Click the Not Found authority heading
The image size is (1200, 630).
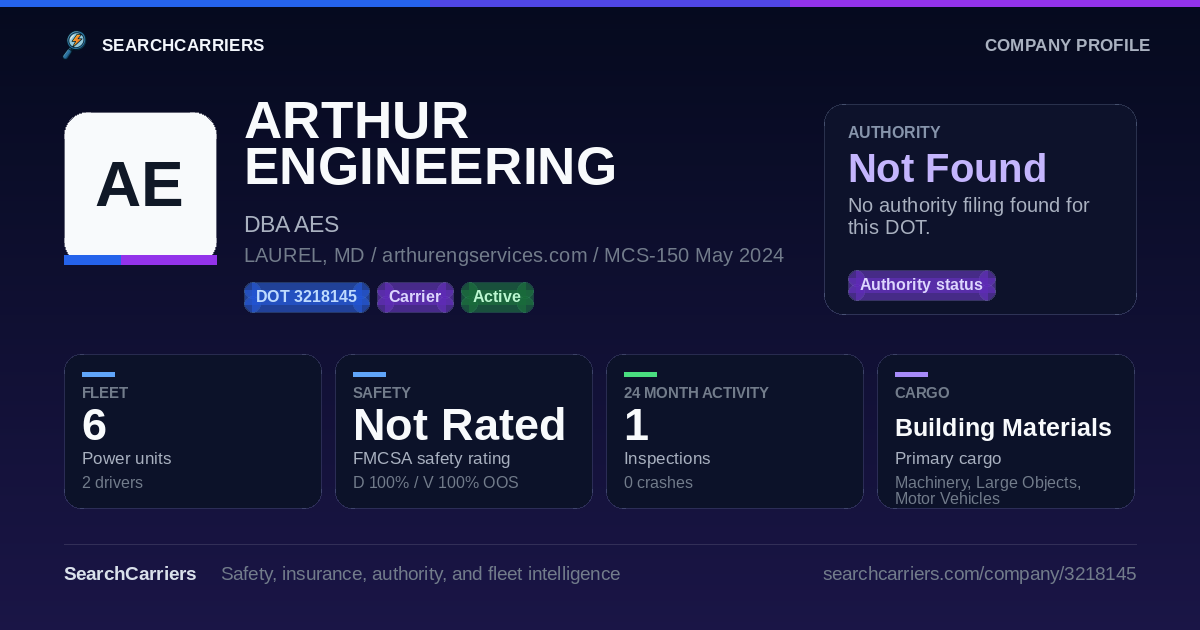point(947,168)
